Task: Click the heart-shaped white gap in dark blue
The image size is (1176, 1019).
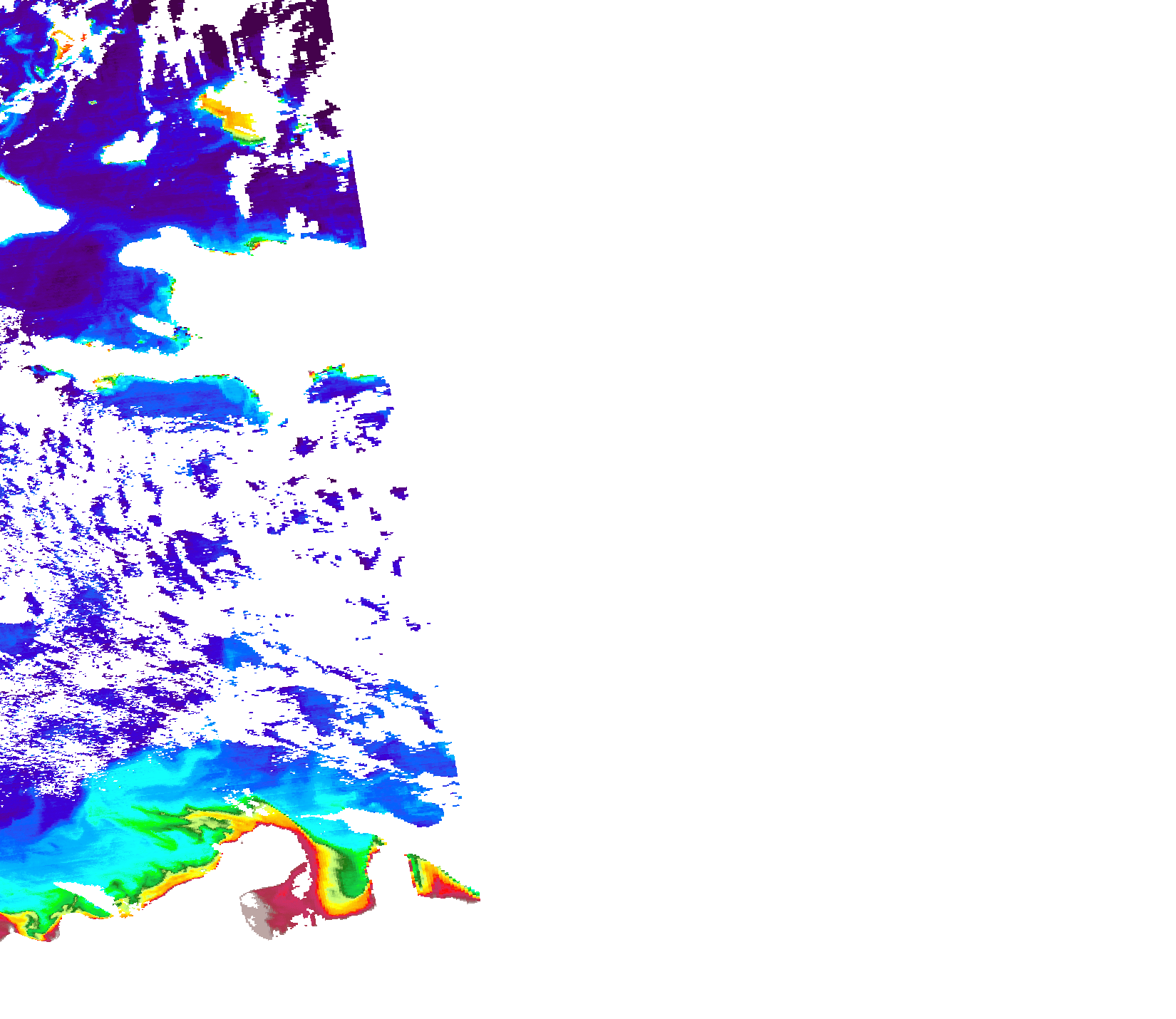Action: 130,148
